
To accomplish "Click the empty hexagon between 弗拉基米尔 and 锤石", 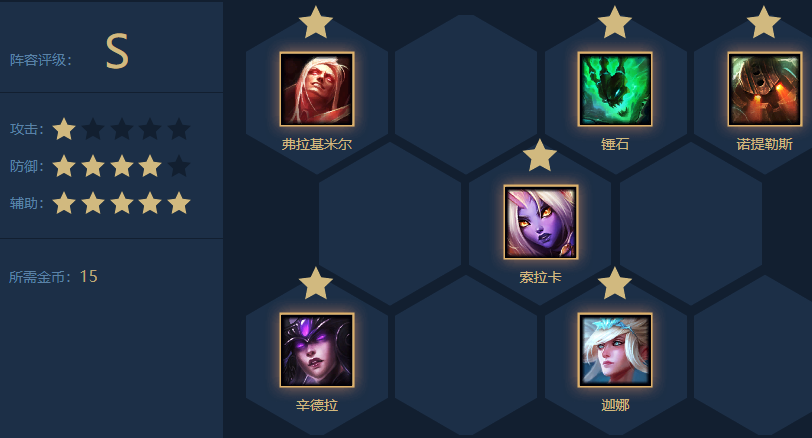I will point(466,94).
